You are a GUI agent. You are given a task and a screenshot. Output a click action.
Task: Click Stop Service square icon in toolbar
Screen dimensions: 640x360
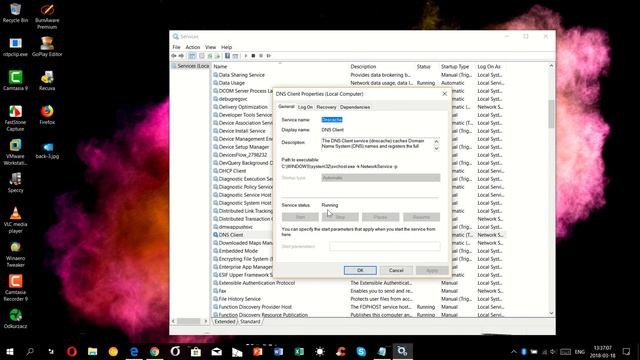point(253,56)
